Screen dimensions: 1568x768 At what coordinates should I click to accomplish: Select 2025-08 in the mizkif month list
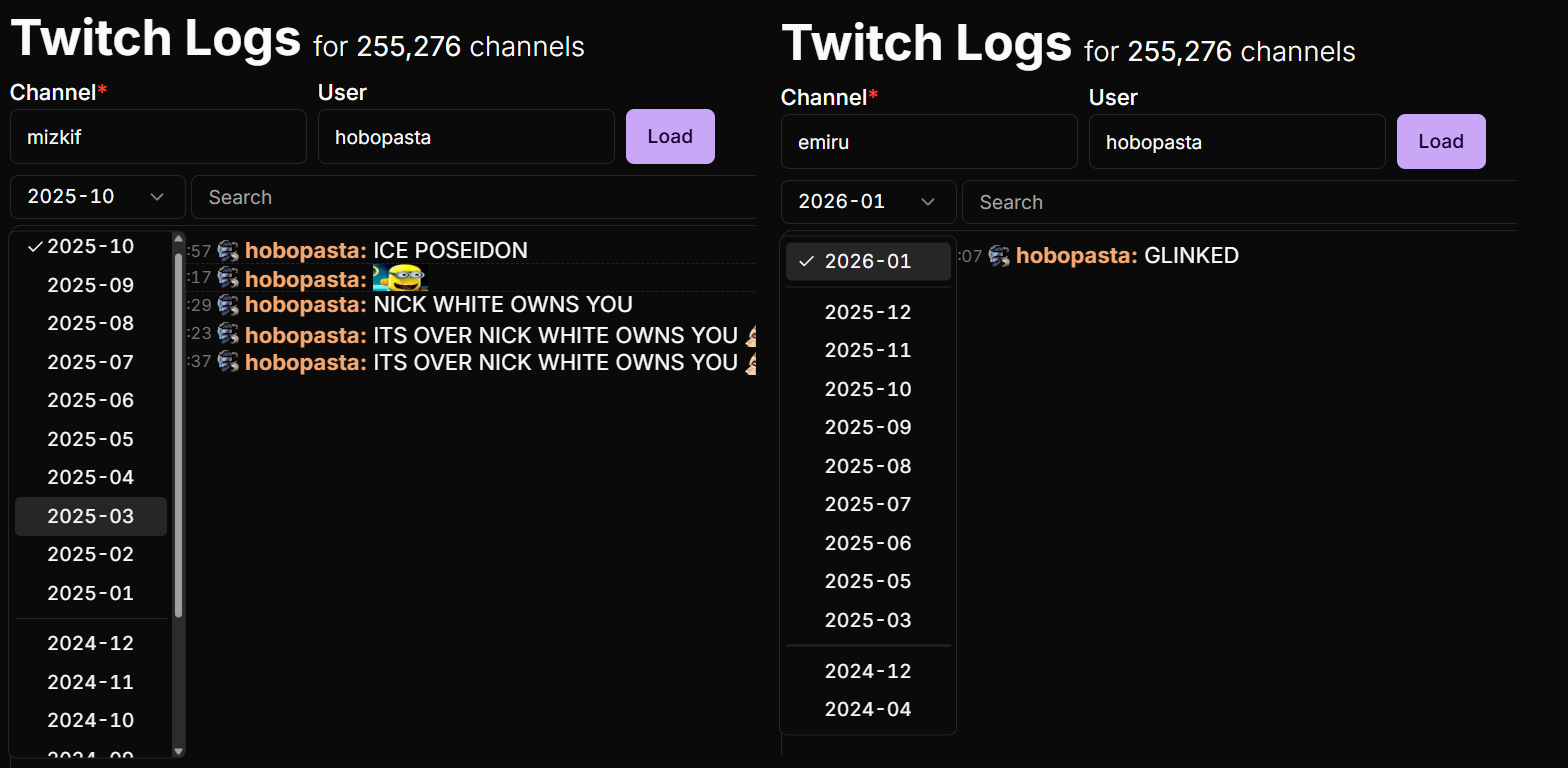tap(91, 323)
